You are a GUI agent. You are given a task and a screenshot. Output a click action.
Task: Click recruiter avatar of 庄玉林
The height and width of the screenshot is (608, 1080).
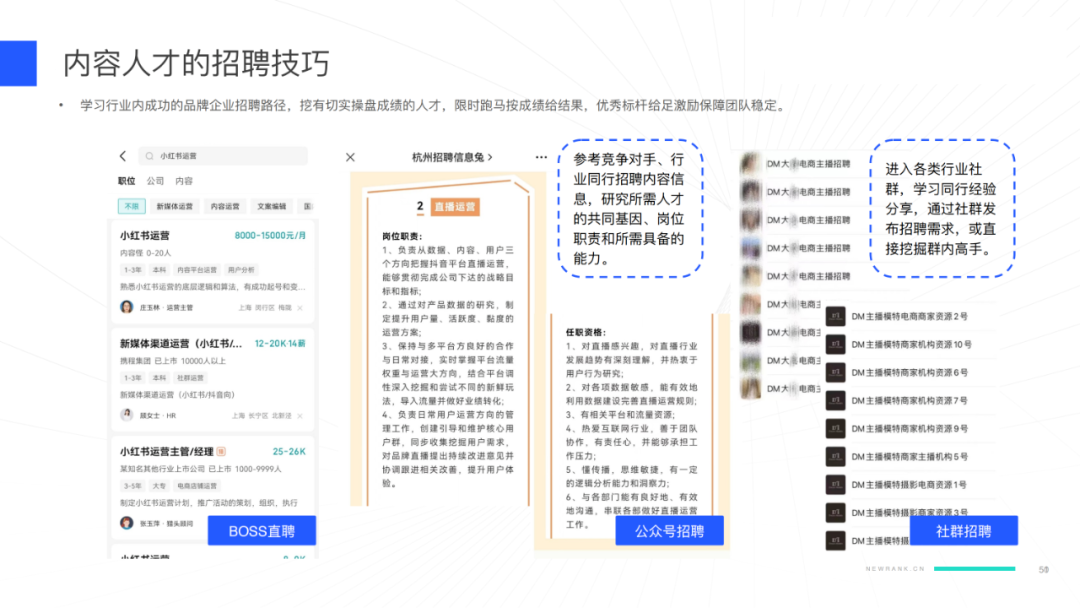tap(127, 307)
